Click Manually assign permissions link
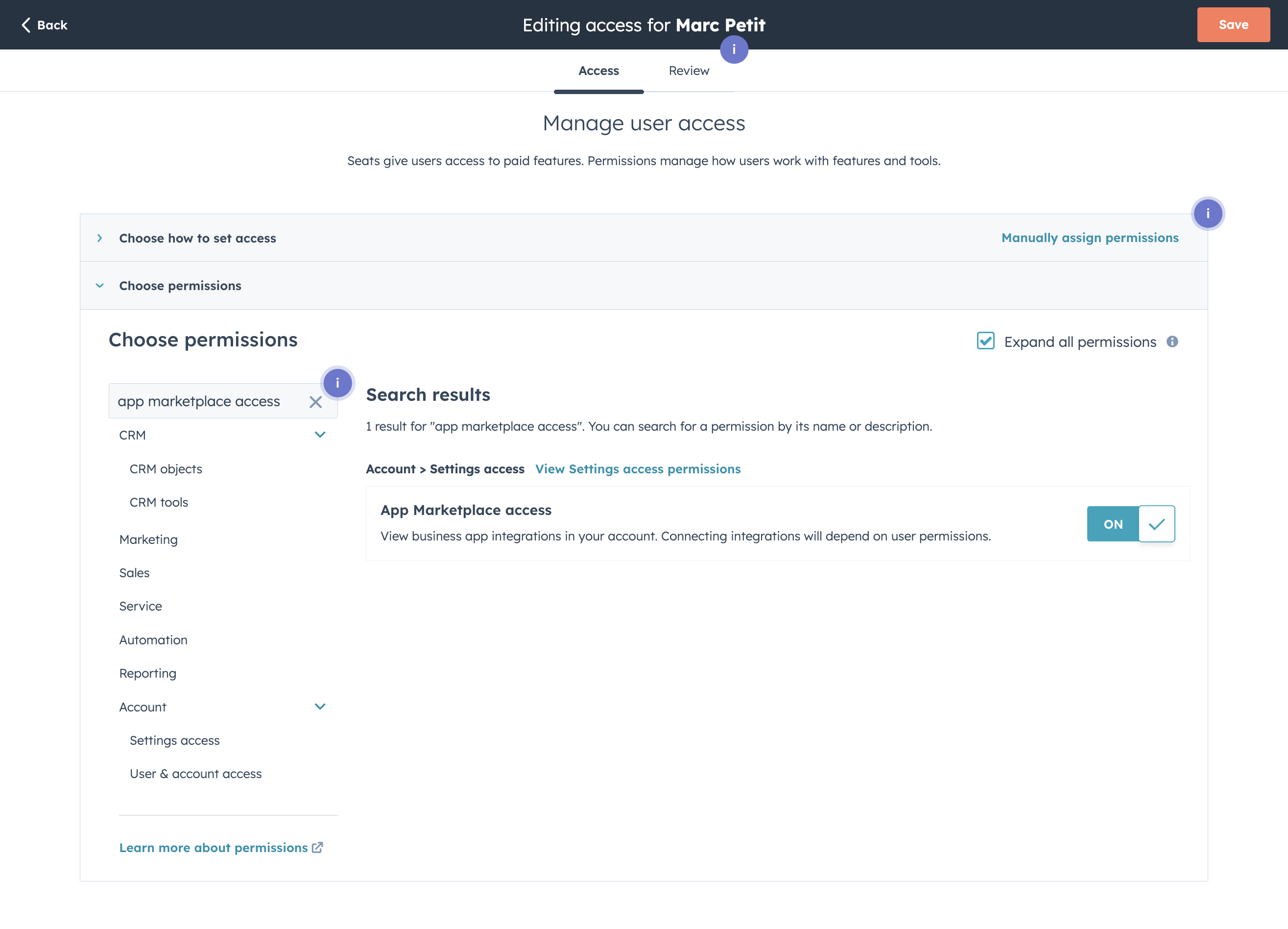Image resolution: width=1288 pixels, height=929 pixels. coord(1090,238)
